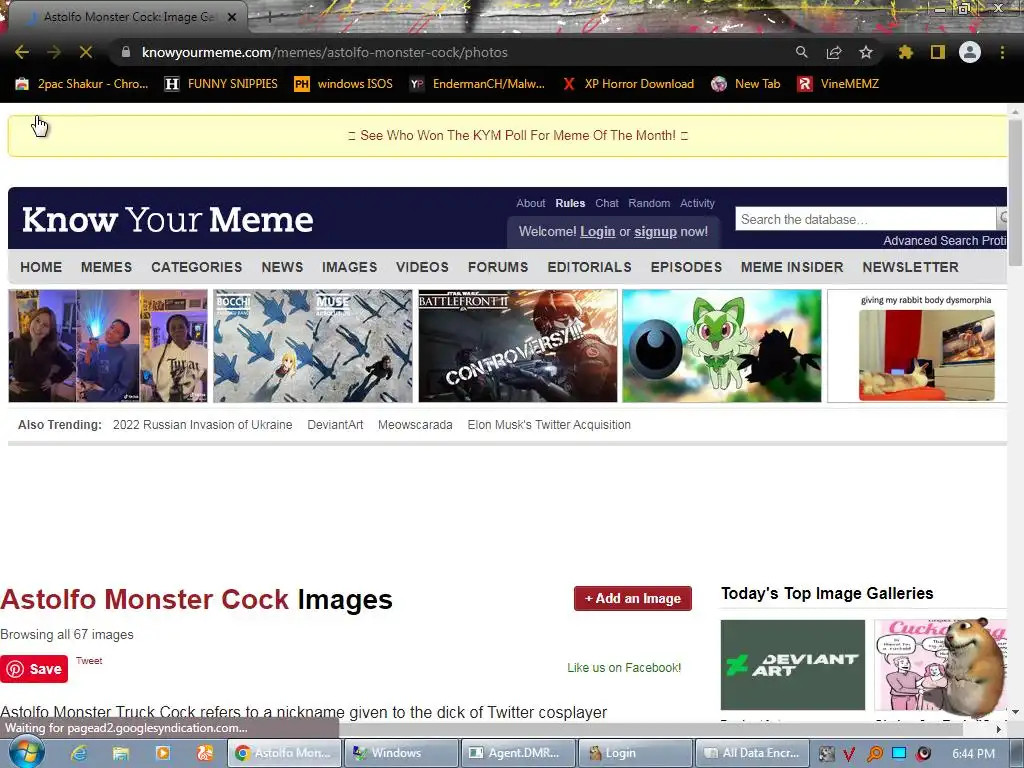The width and height of the screenshot is (1024, 768).
Task: Stop page loading with the X icon
Action: coord(86,52)
